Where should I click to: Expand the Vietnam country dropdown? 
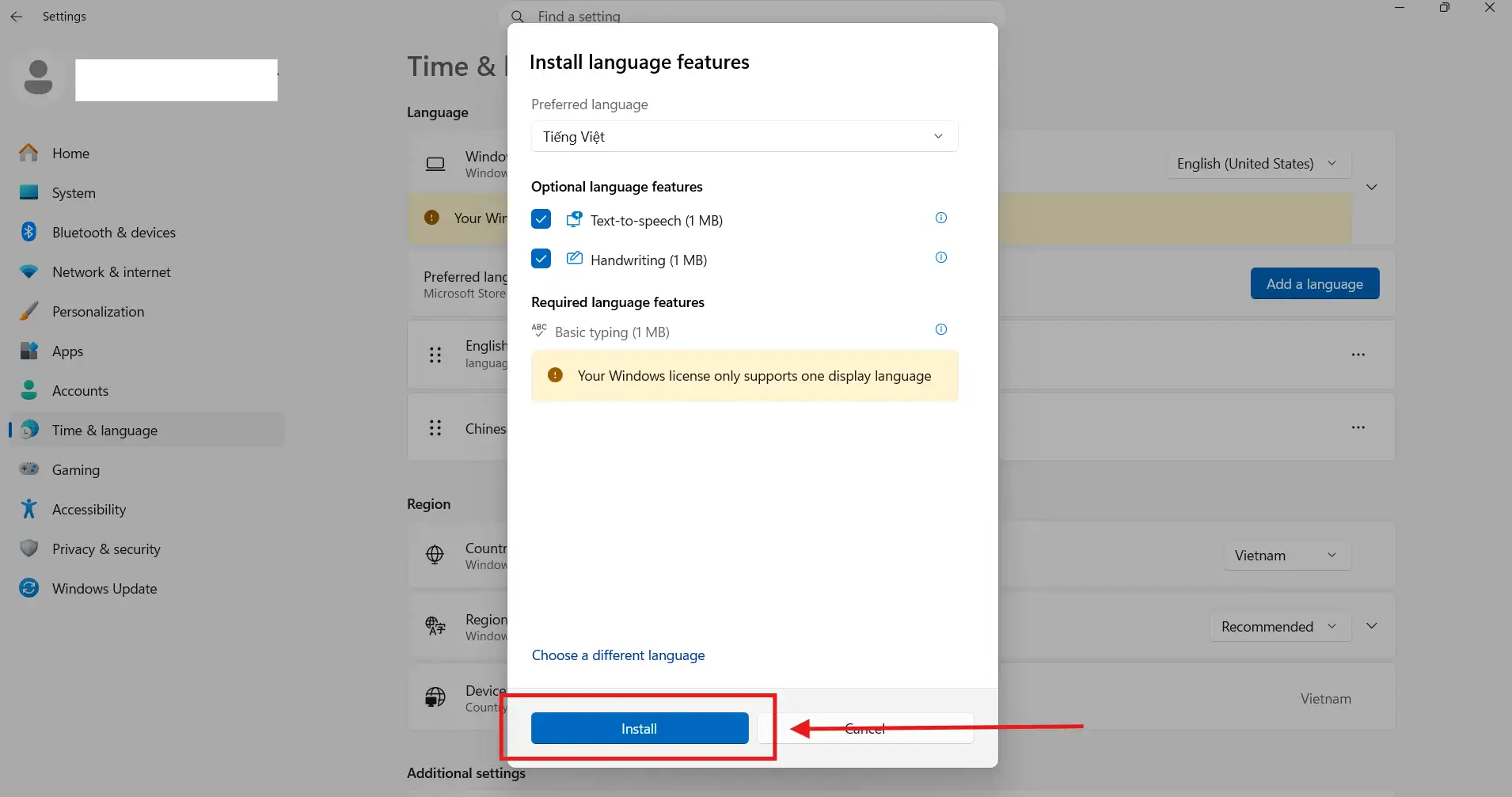coord(1286,556)
